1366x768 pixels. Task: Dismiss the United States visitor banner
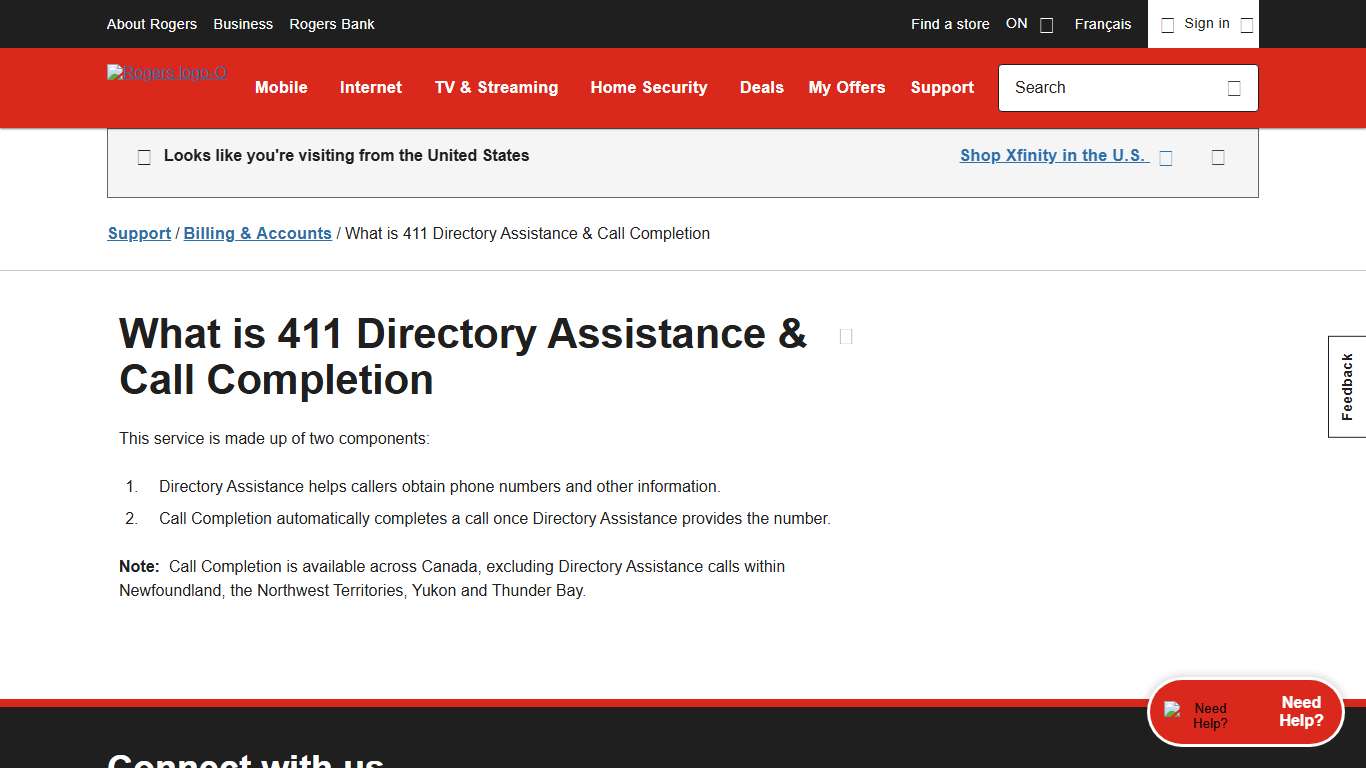pos(1218,157)
